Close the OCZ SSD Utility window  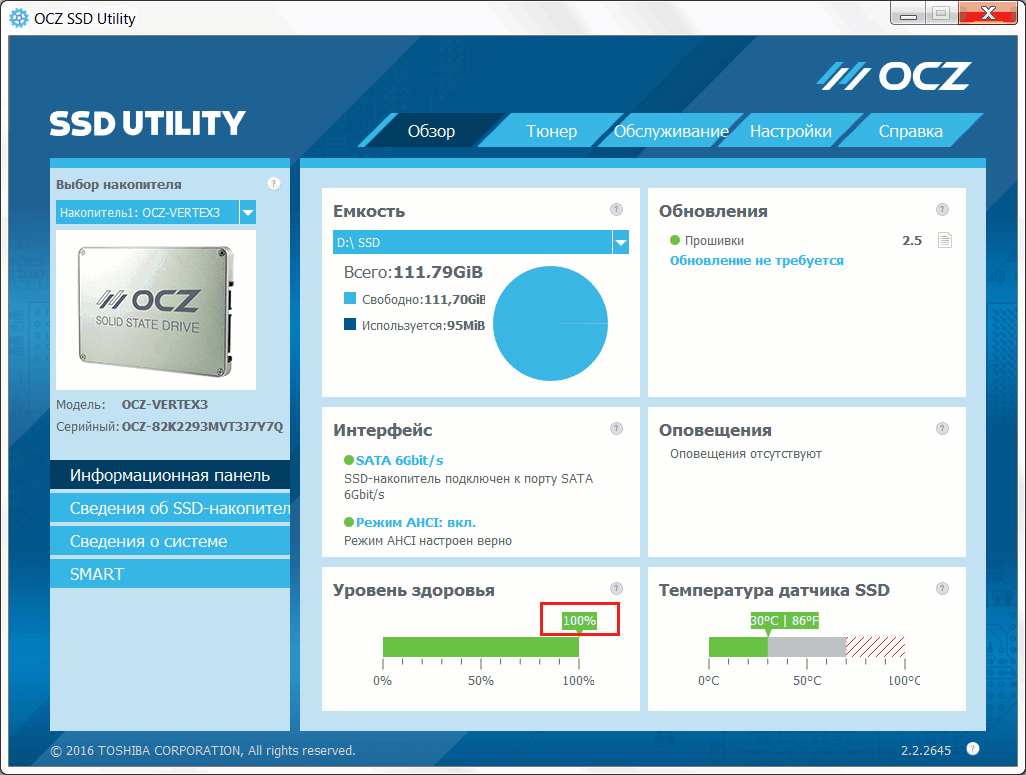tap(987, 13)
